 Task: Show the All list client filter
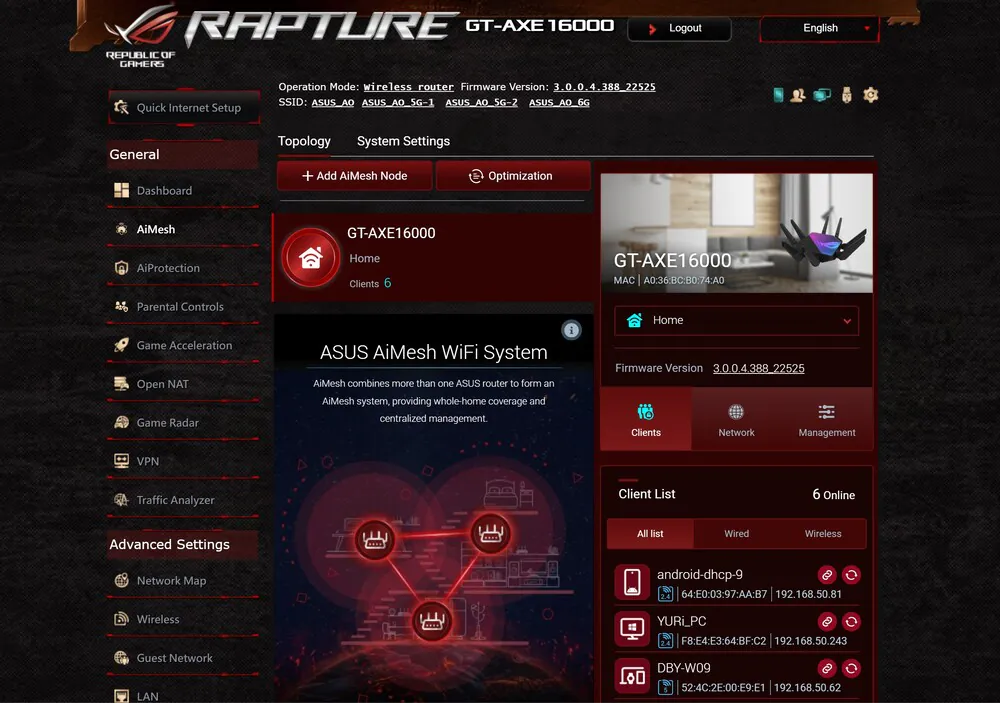click(x=650, y=533)
